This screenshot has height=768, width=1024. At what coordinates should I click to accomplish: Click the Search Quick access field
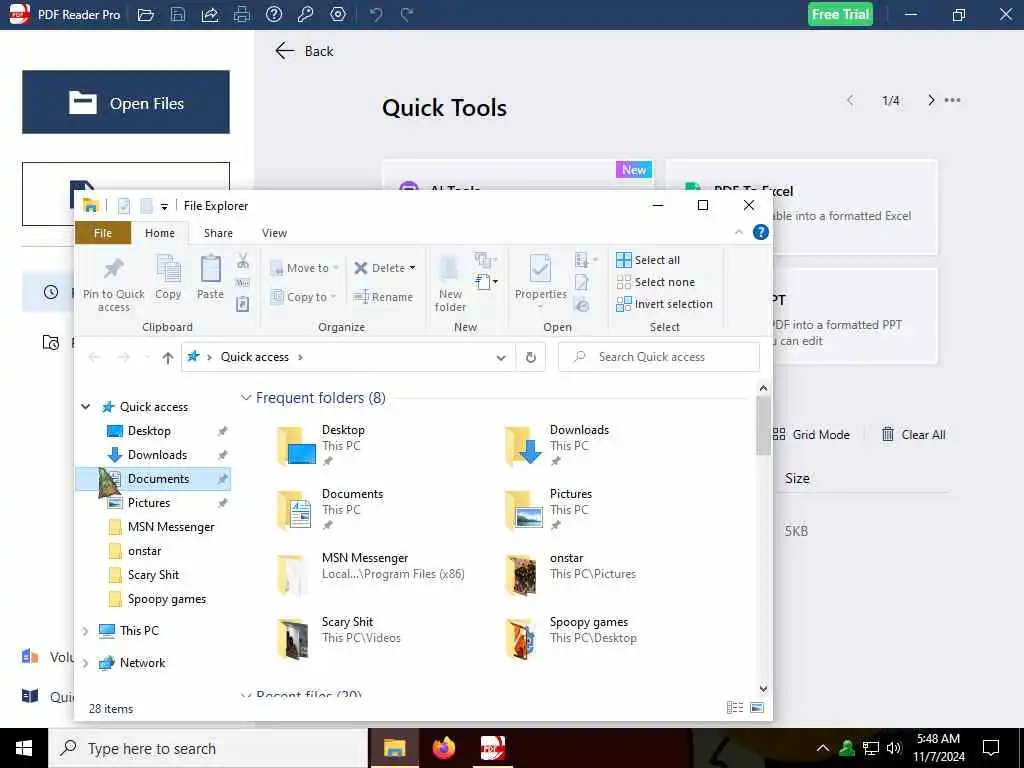point(659,357)
